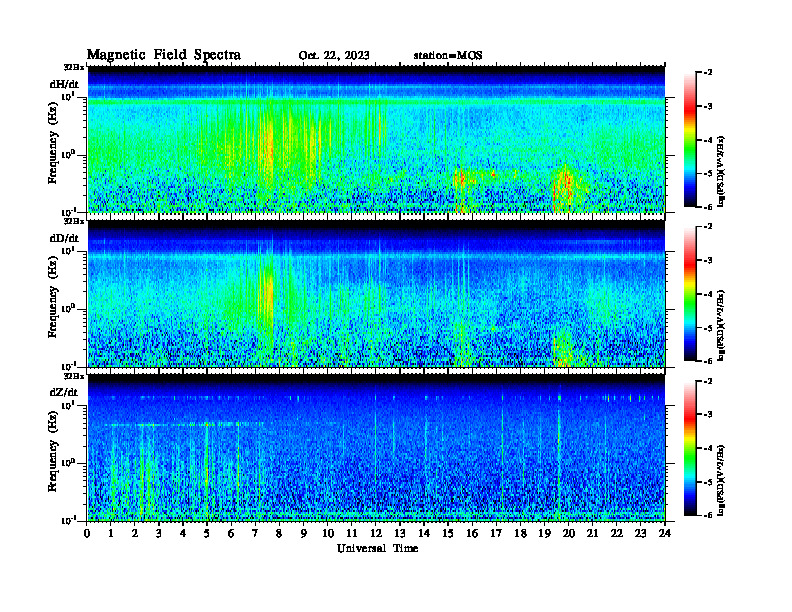Click hour tick label 16 on the time axis

click(x=472, y=533)
